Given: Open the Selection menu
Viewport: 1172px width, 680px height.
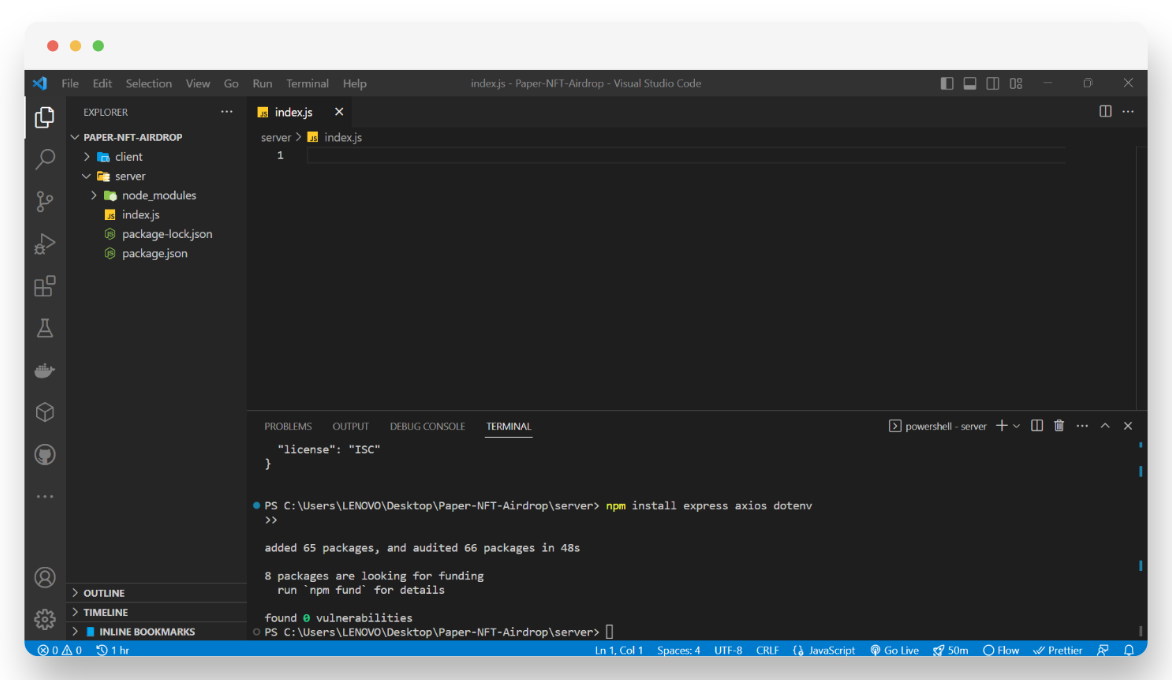Looking at the screenshot, I should (x=149, y=84).
